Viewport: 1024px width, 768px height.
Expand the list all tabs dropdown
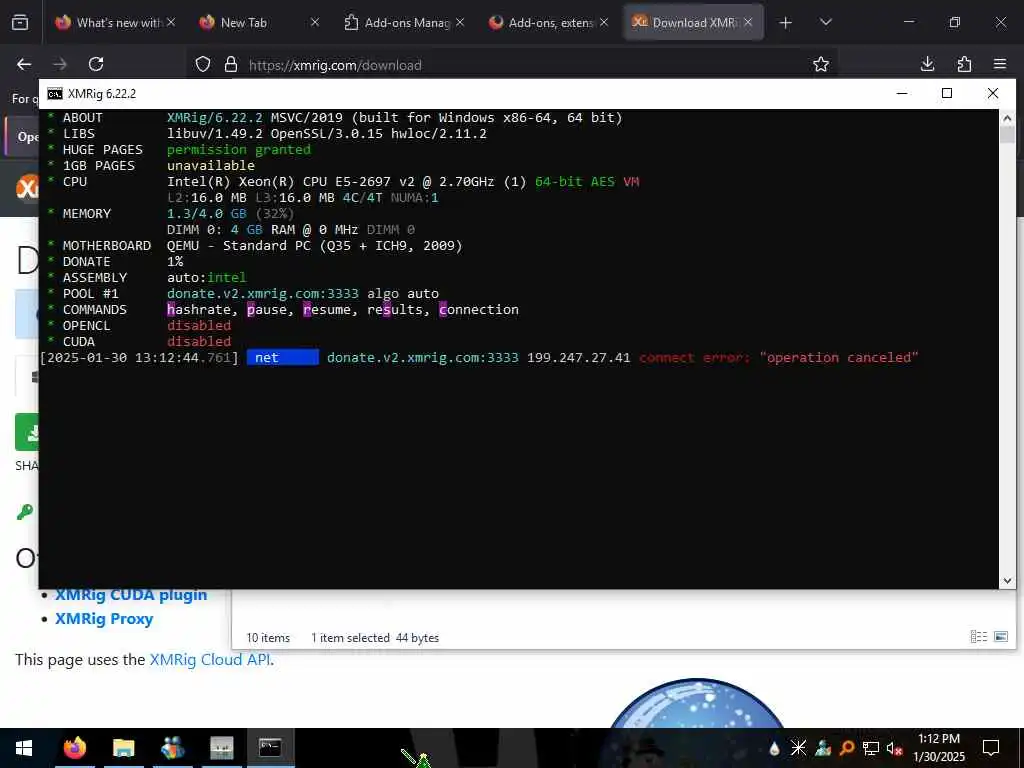click(825, 22)
